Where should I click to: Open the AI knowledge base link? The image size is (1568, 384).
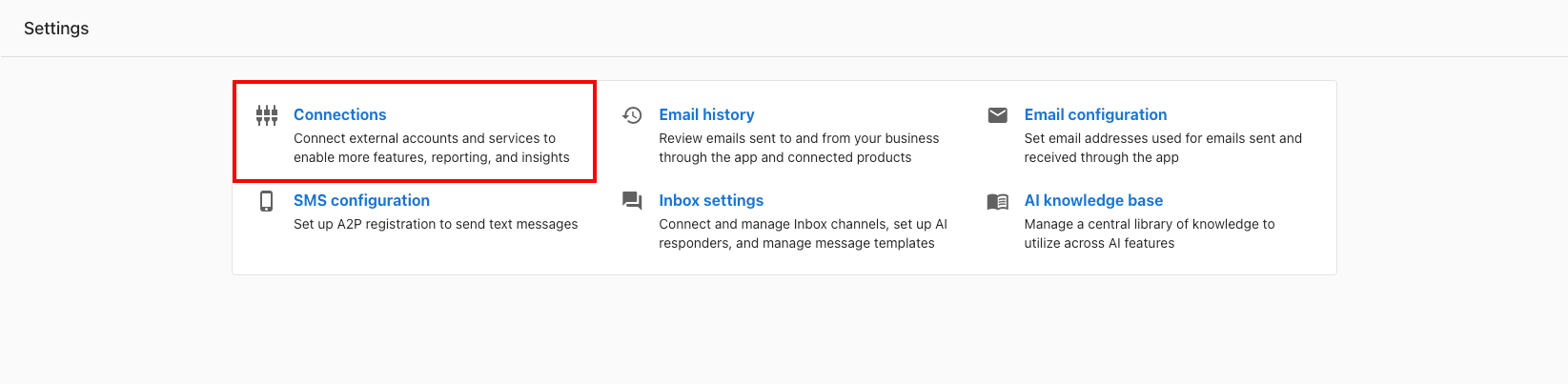tap(1093, 200)
